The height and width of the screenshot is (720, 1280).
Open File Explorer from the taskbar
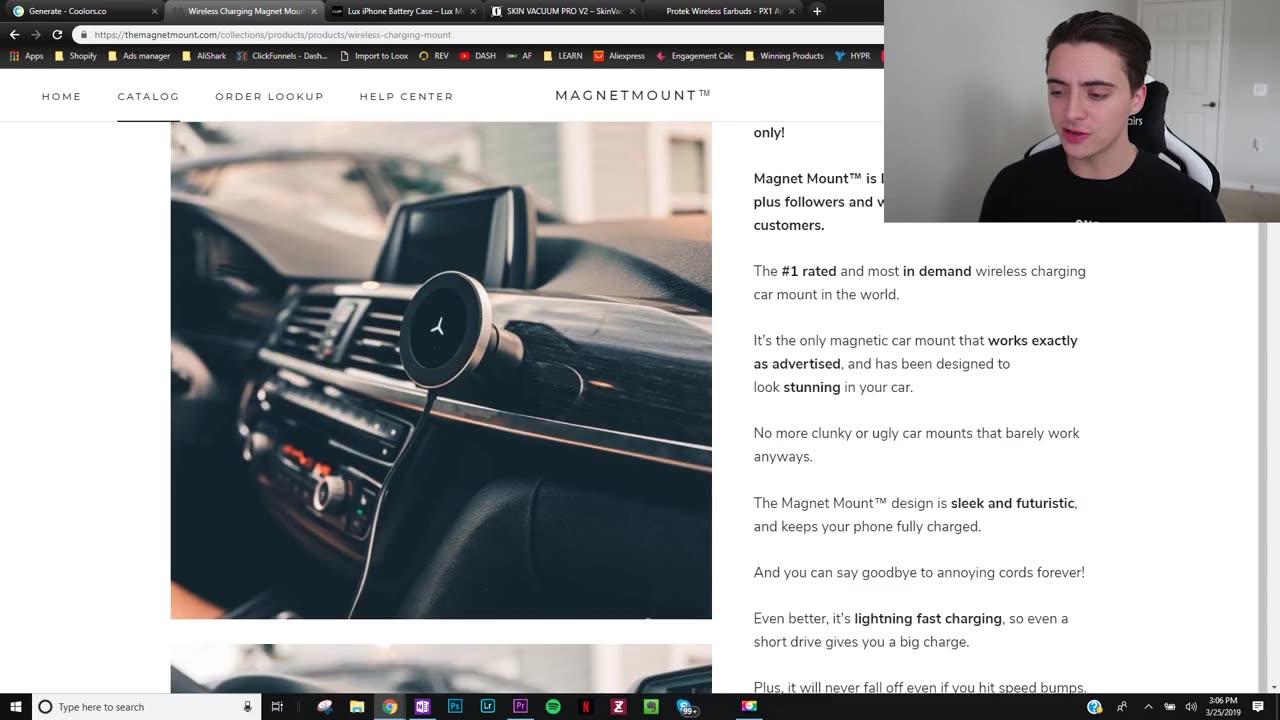click(357, 707)
